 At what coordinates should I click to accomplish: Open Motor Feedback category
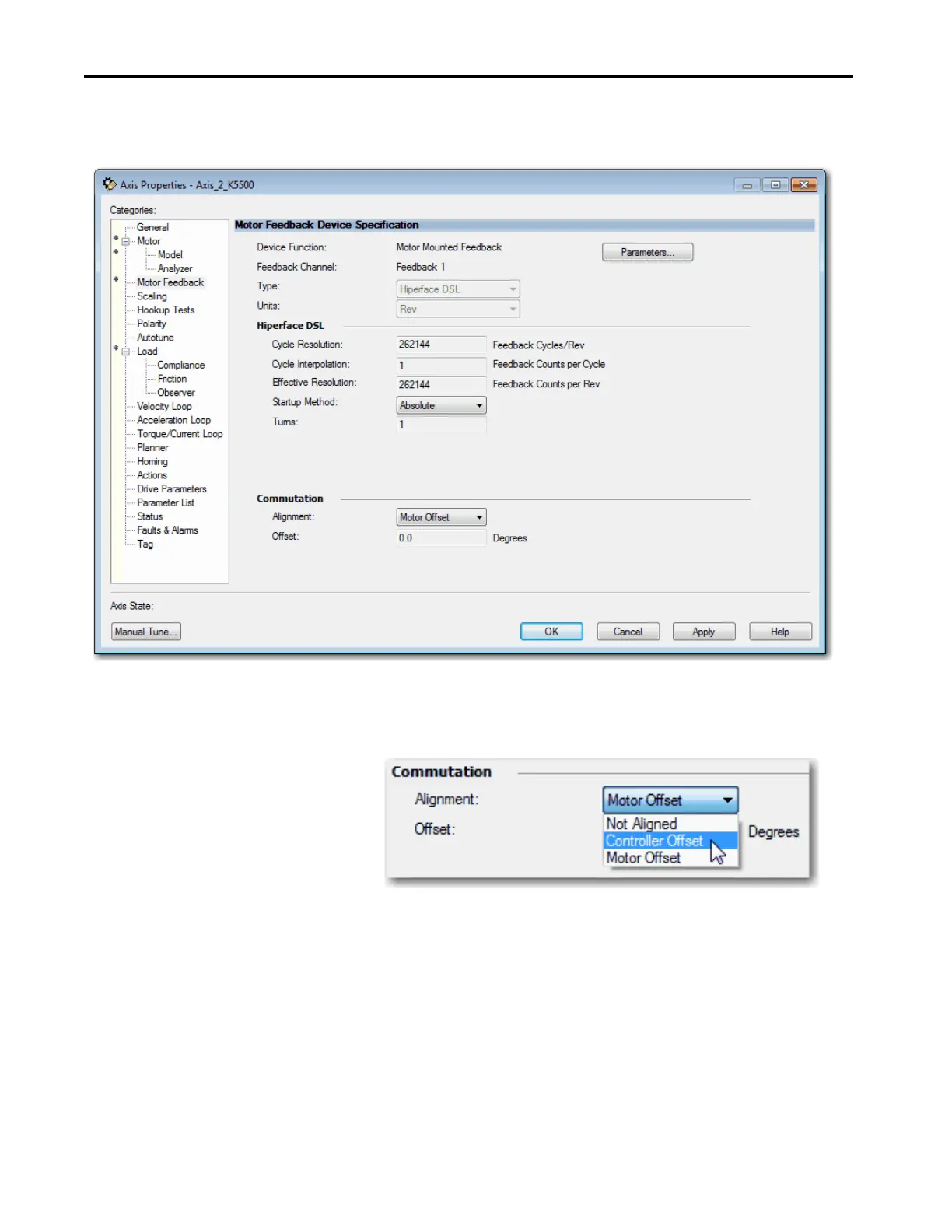point(170,283)
